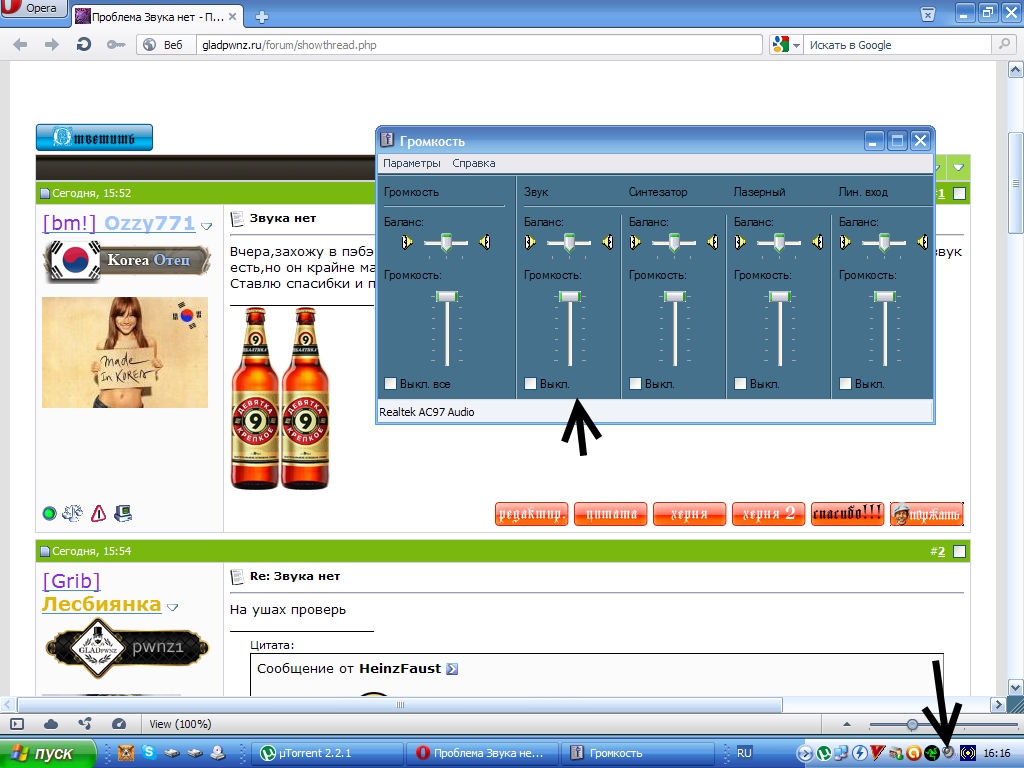Screen dimensions: 1024x768
Task: Mute the Синтезатор channel checkbox
Action: (x=636, y=383)
